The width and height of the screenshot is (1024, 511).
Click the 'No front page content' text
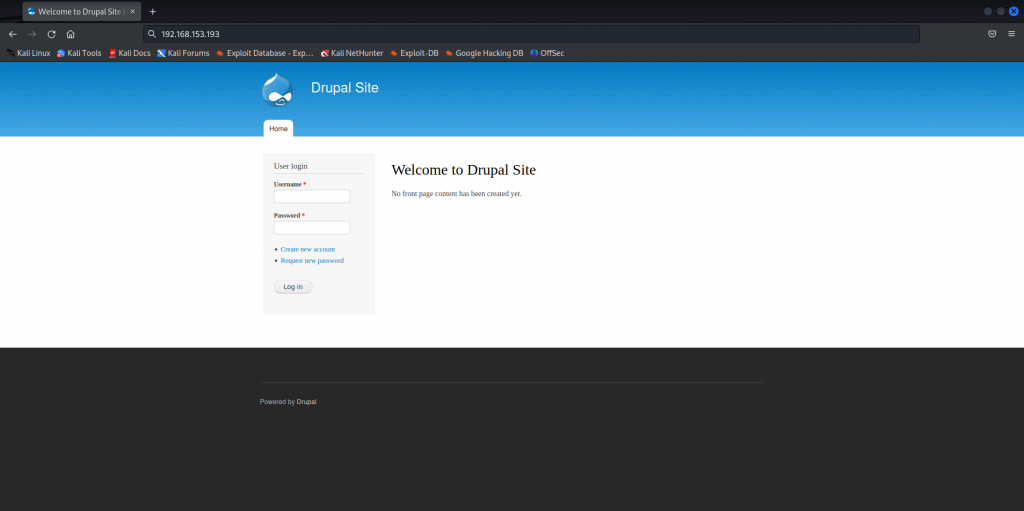[456, 193]
